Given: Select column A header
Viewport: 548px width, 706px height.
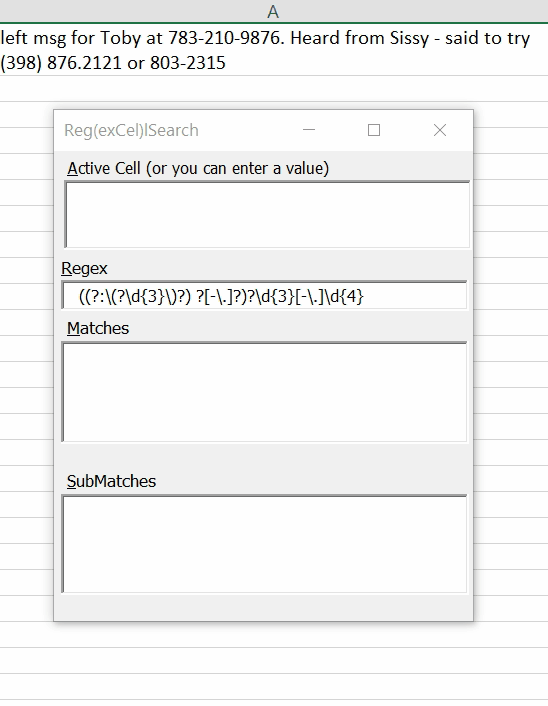Looking at the screenshot, I should point(273,11).
